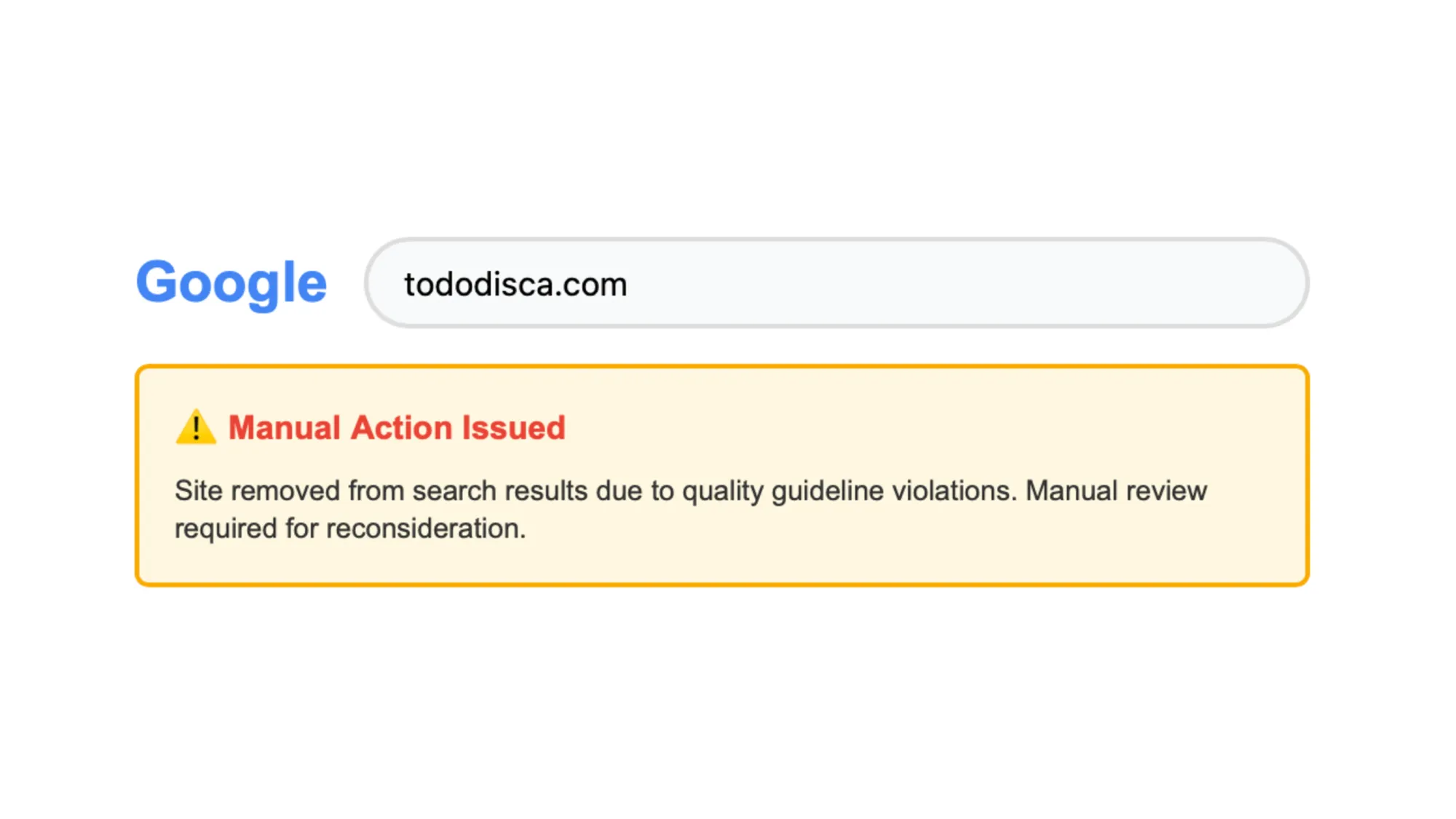
Task: Click the Google logo
Action: (232, 282)
